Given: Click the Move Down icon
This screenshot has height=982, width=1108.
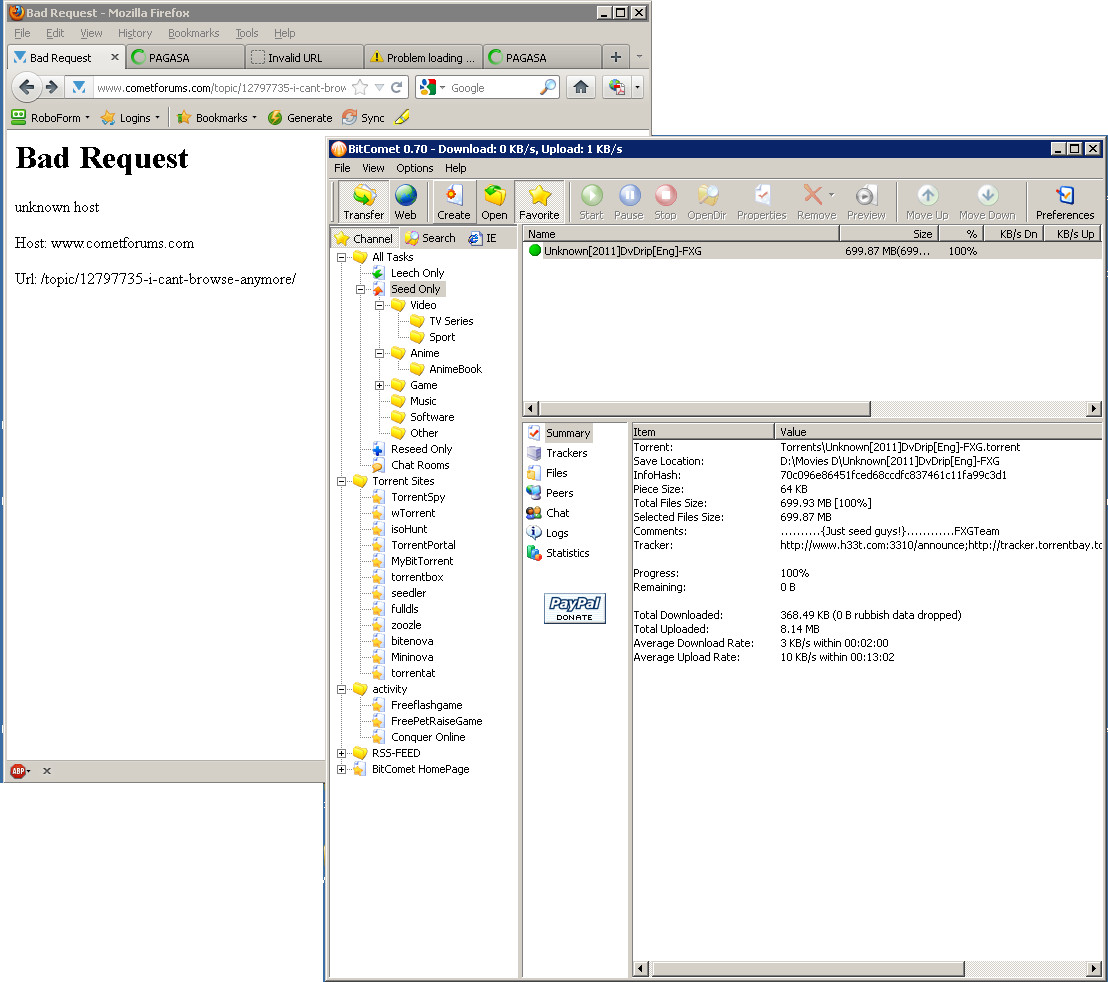Looking at the screenshot, I should pyautogui.click(x=987, y=201).
